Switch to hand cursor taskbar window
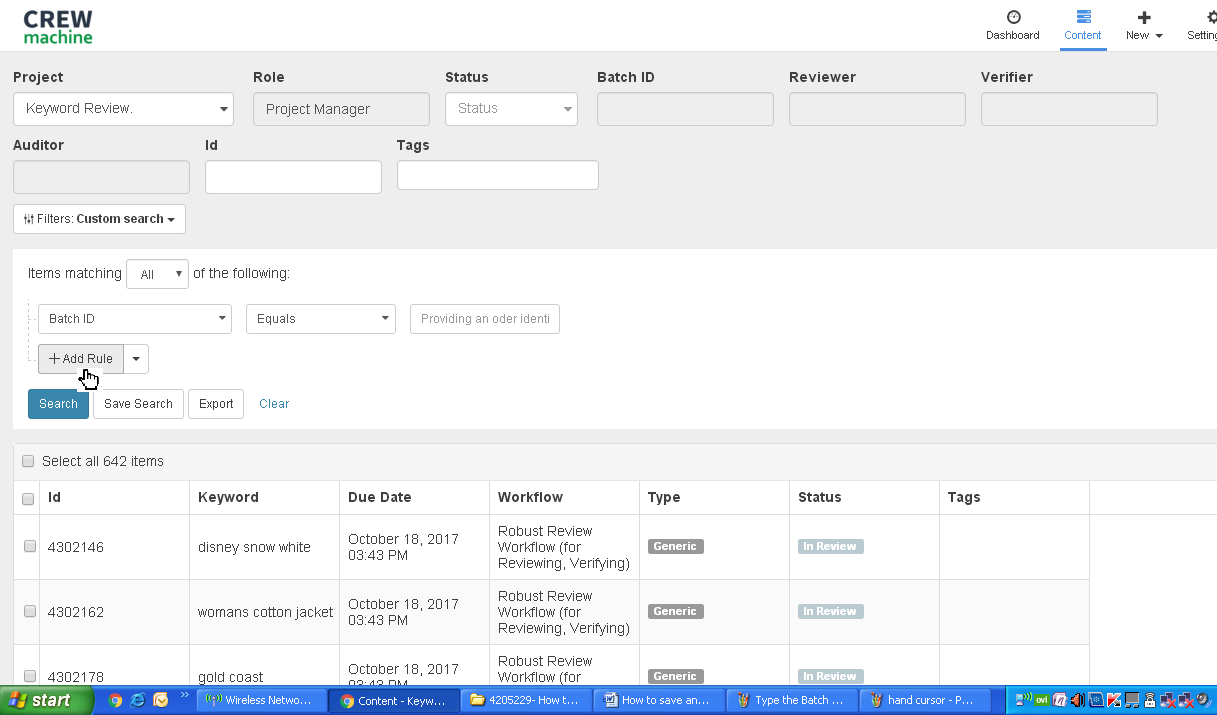 927,700
